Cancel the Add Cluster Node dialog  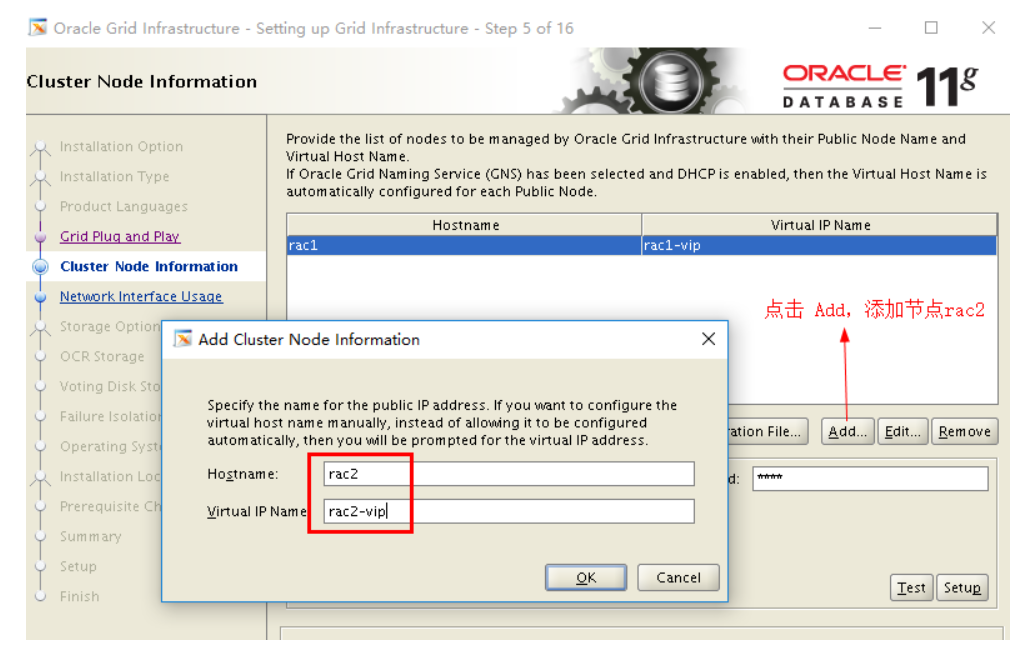(678, 578)
